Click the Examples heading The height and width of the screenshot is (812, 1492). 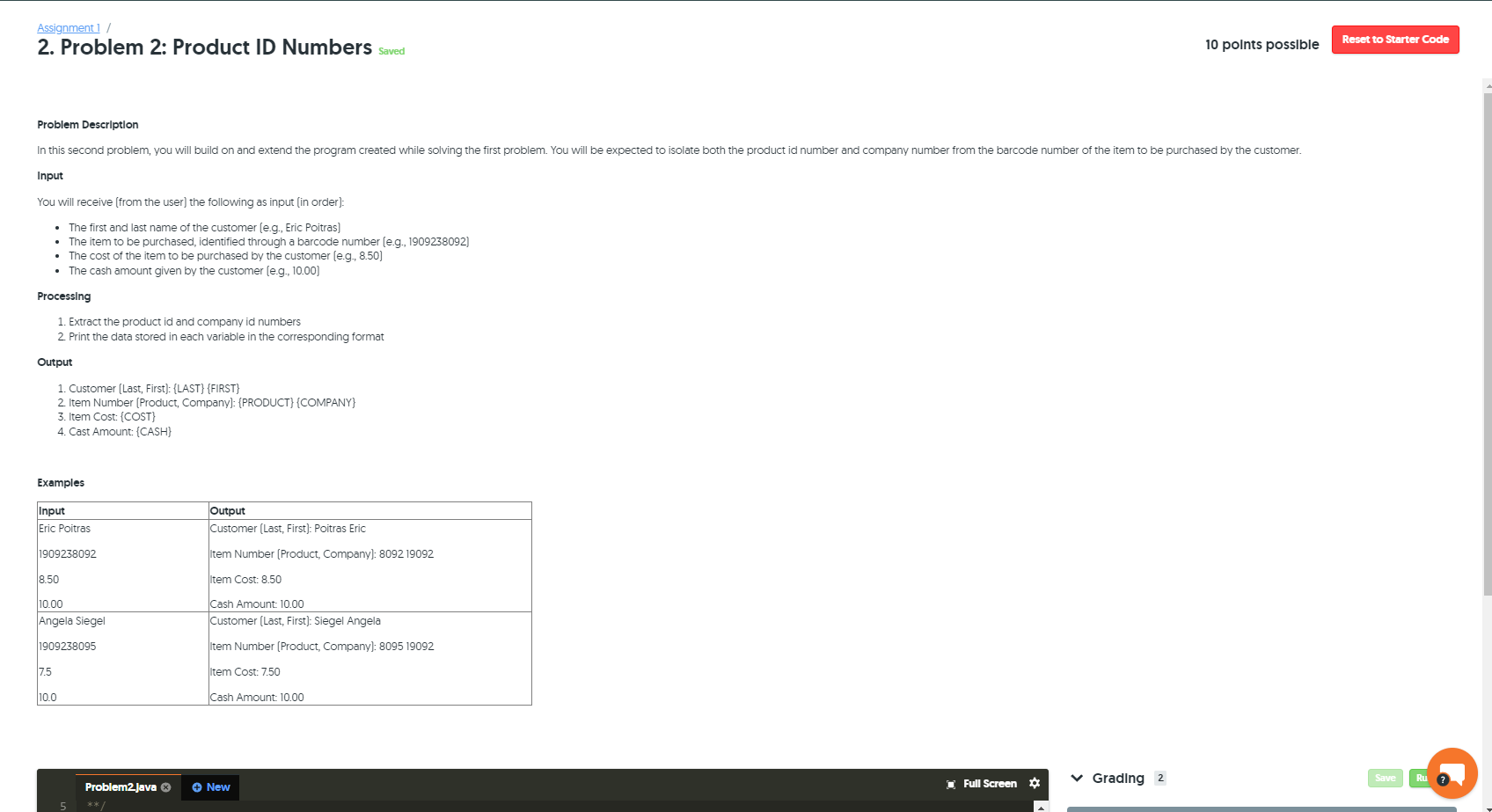point(61,483)
